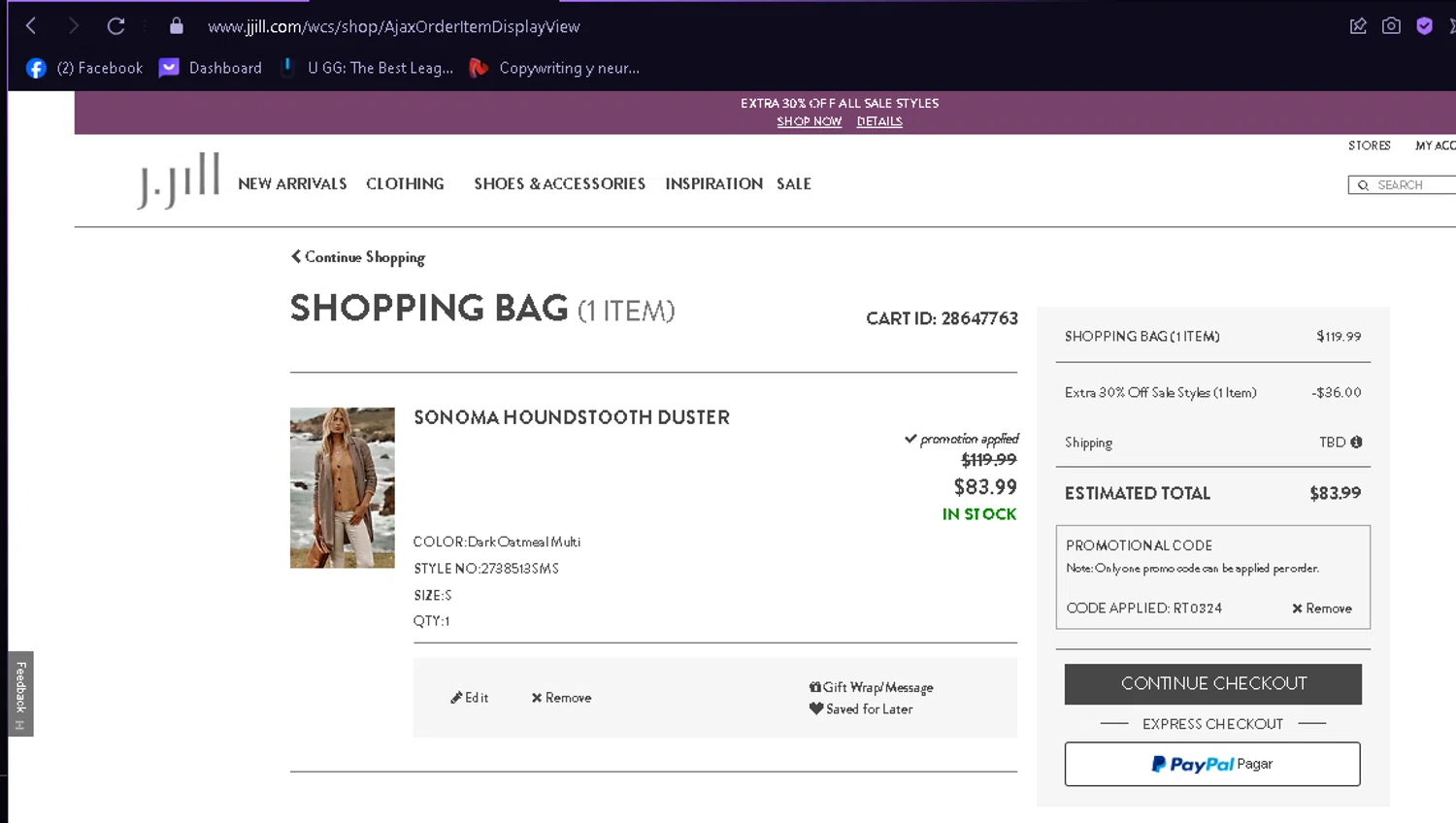Reload the page with the refresh icon
The width and height of the screenshot is (1456, 823).
click(116, 26)
